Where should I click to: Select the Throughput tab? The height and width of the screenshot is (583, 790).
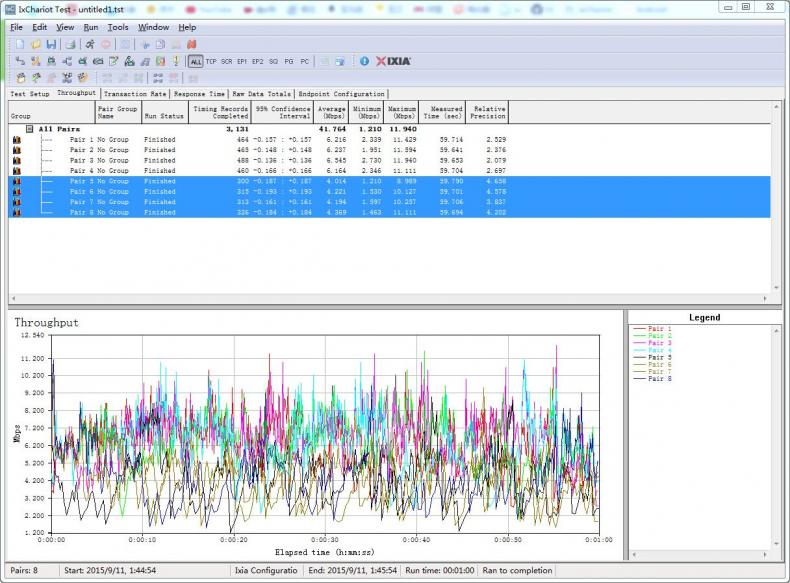tap(76, 93)
